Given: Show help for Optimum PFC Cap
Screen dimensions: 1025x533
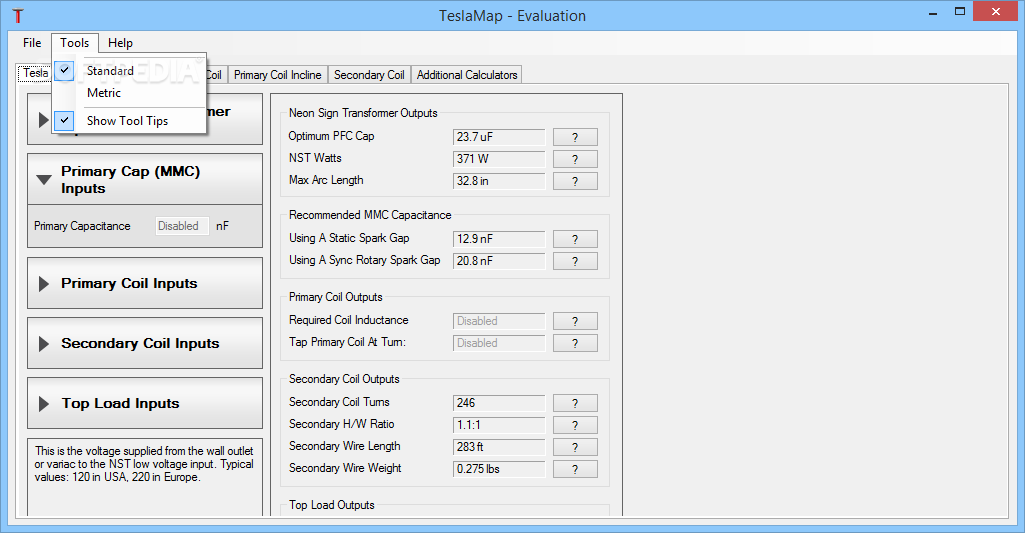Looking at the screenshot, I should (575, 137).
